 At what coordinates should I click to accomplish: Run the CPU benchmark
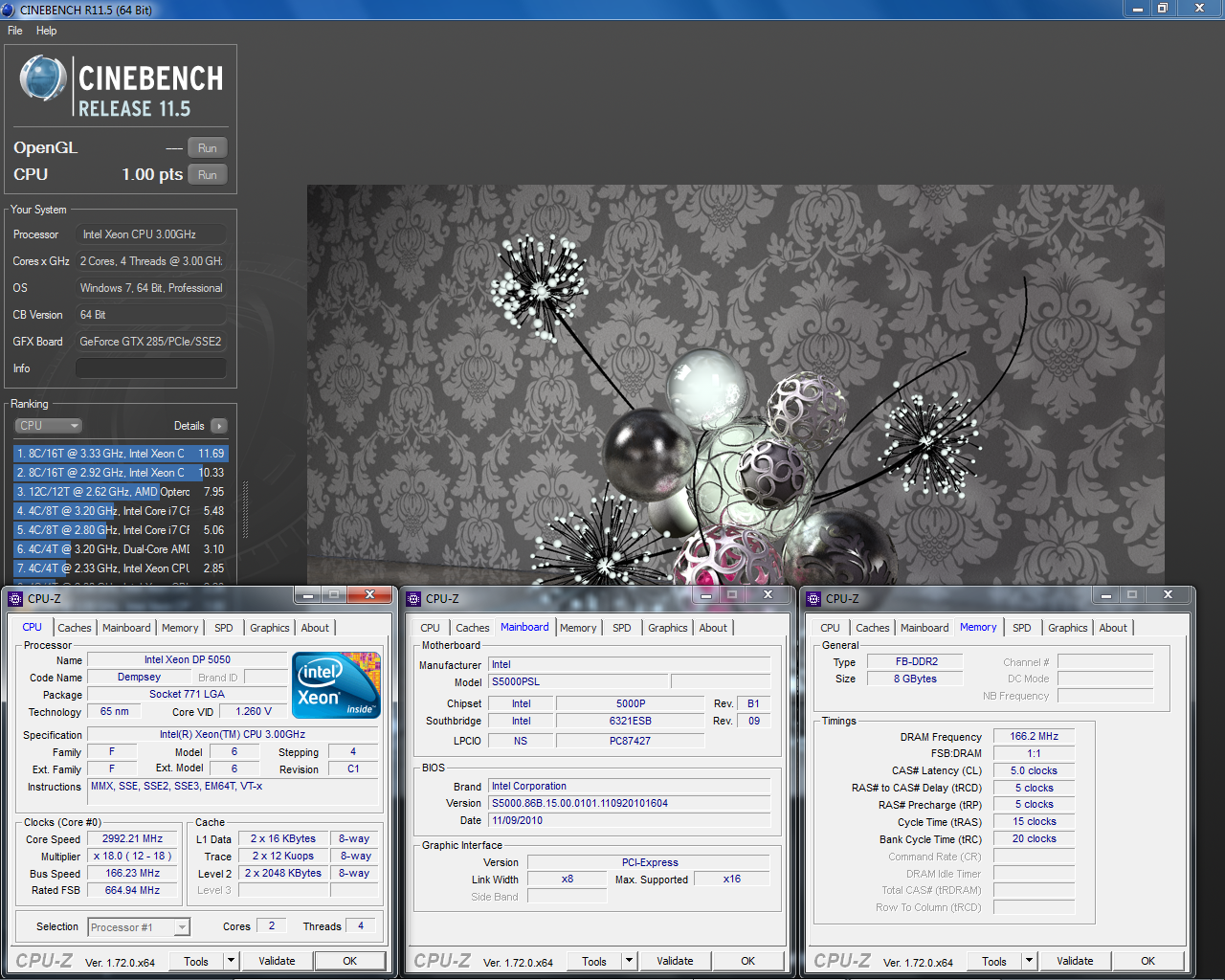pos(208,175)
